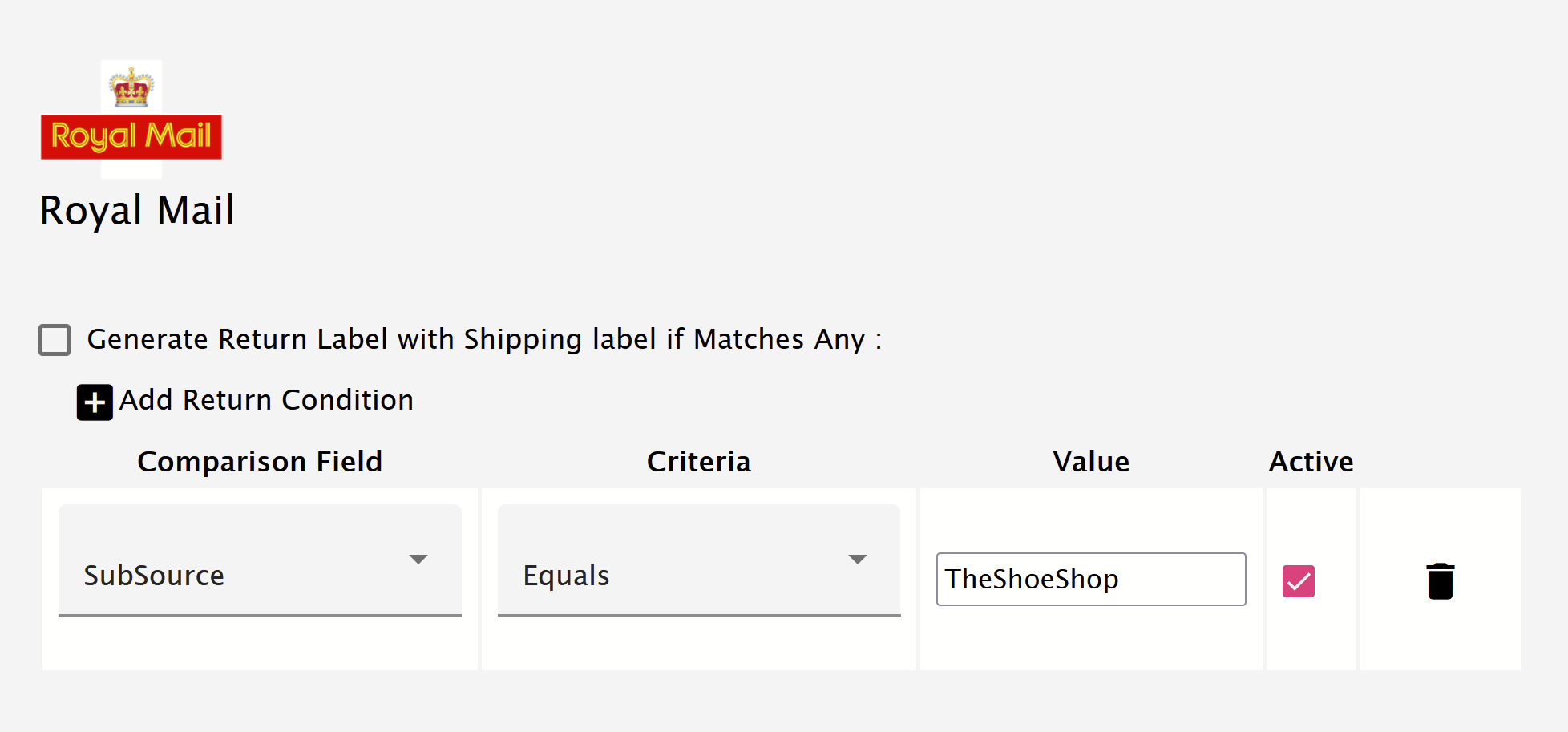1568x732 pixels.
Task: Select the Equals text in dropdown
Action: click(x=566, y=576)
